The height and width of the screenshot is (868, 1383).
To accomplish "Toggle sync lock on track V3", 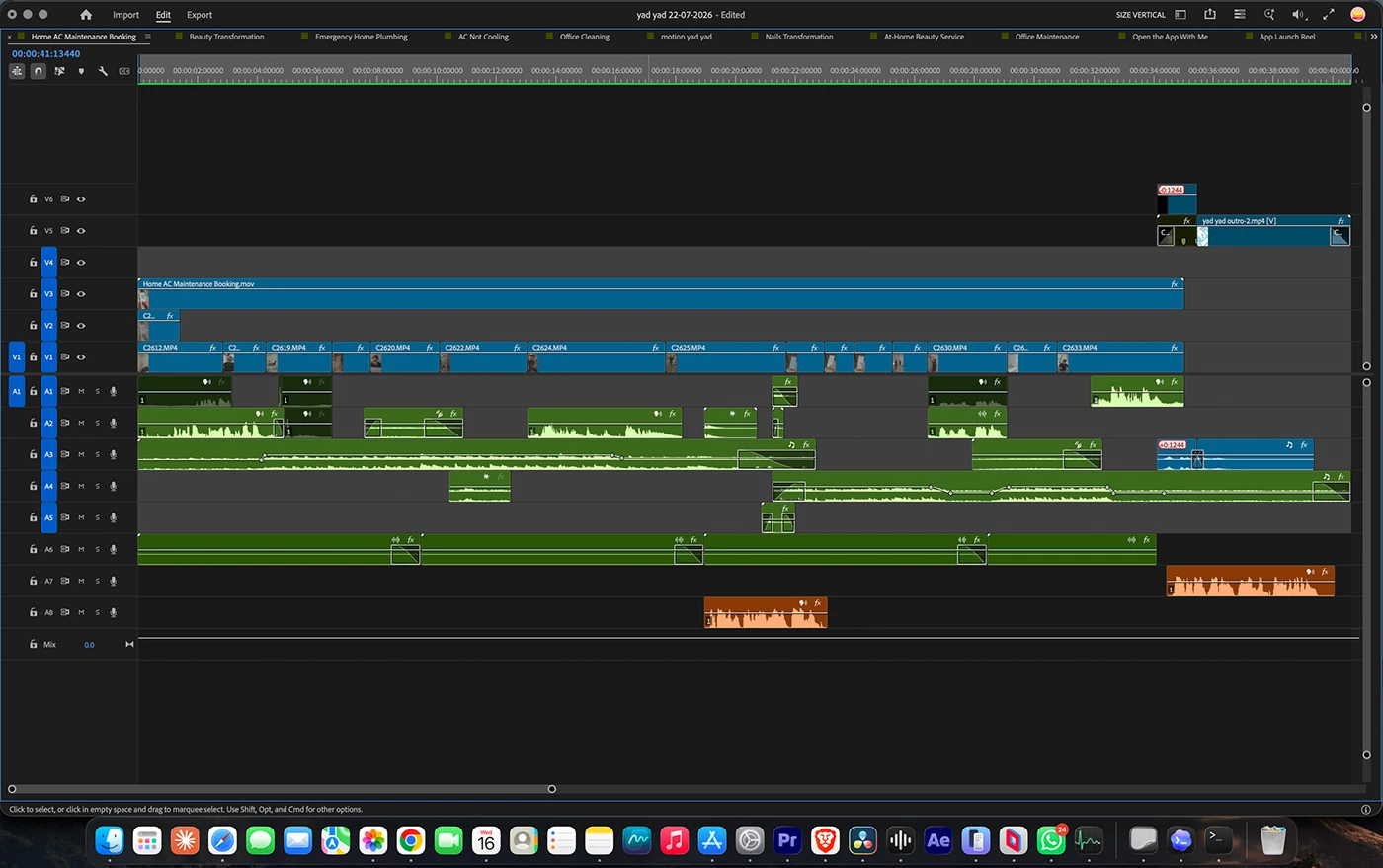I will pos(65,294).
